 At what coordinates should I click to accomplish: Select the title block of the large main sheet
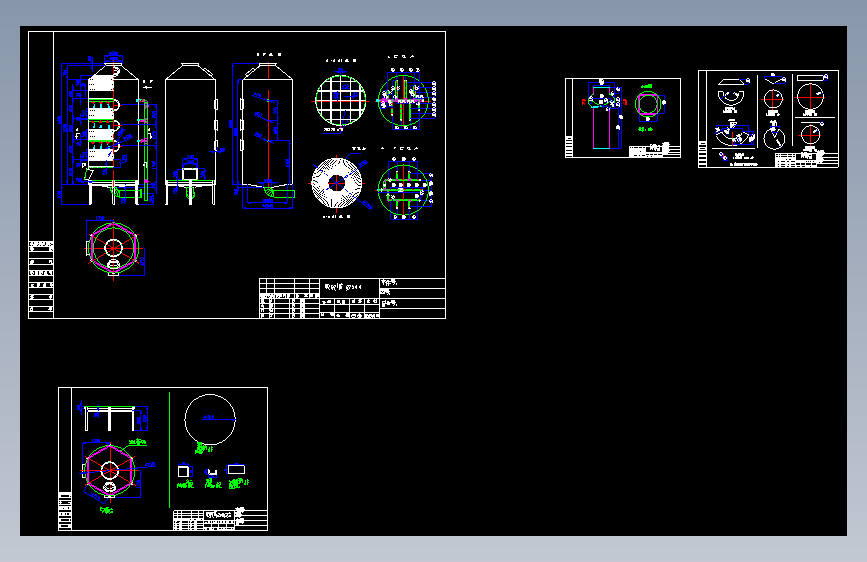[352, 298]
